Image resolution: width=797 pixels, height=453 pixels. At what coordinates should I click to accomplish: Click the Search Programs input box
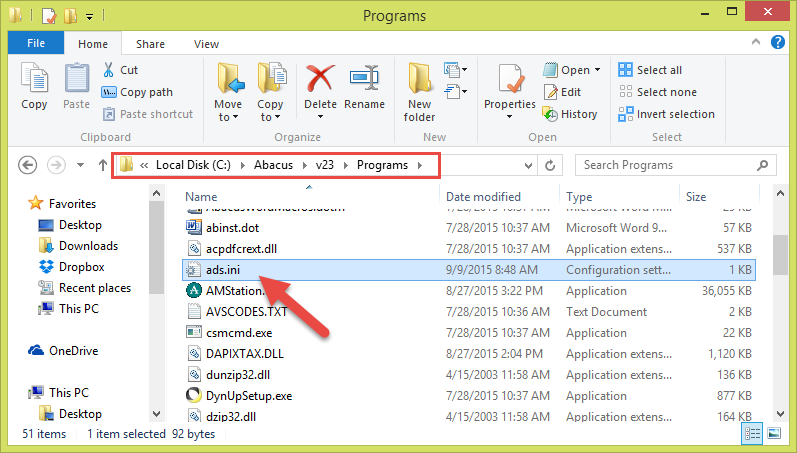click(667, 165)
